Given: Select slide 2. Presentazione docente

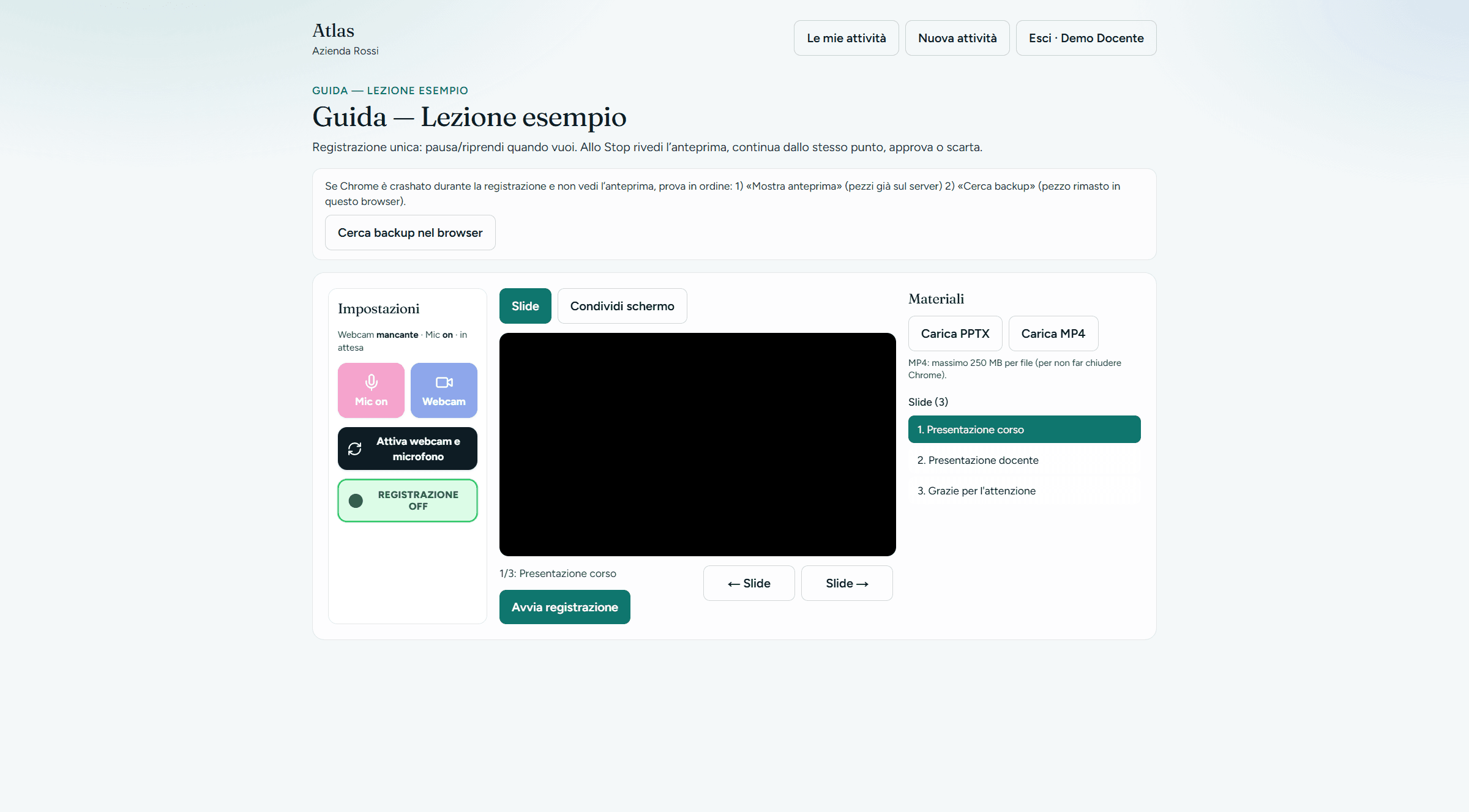Looking at the screenshot, I should point(1024,460).
